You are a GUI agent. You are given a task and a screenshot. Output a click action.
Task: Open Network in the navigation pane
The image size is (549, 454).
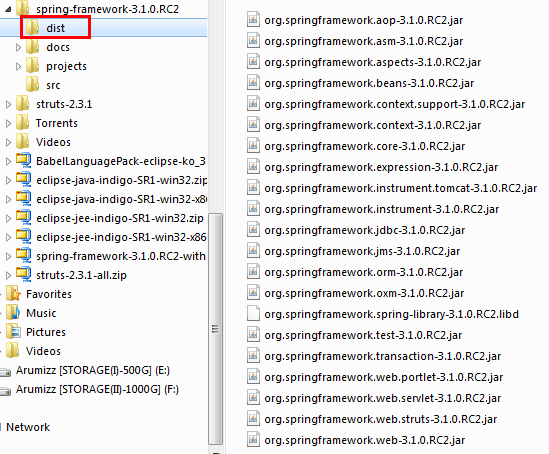coord(28,427)
